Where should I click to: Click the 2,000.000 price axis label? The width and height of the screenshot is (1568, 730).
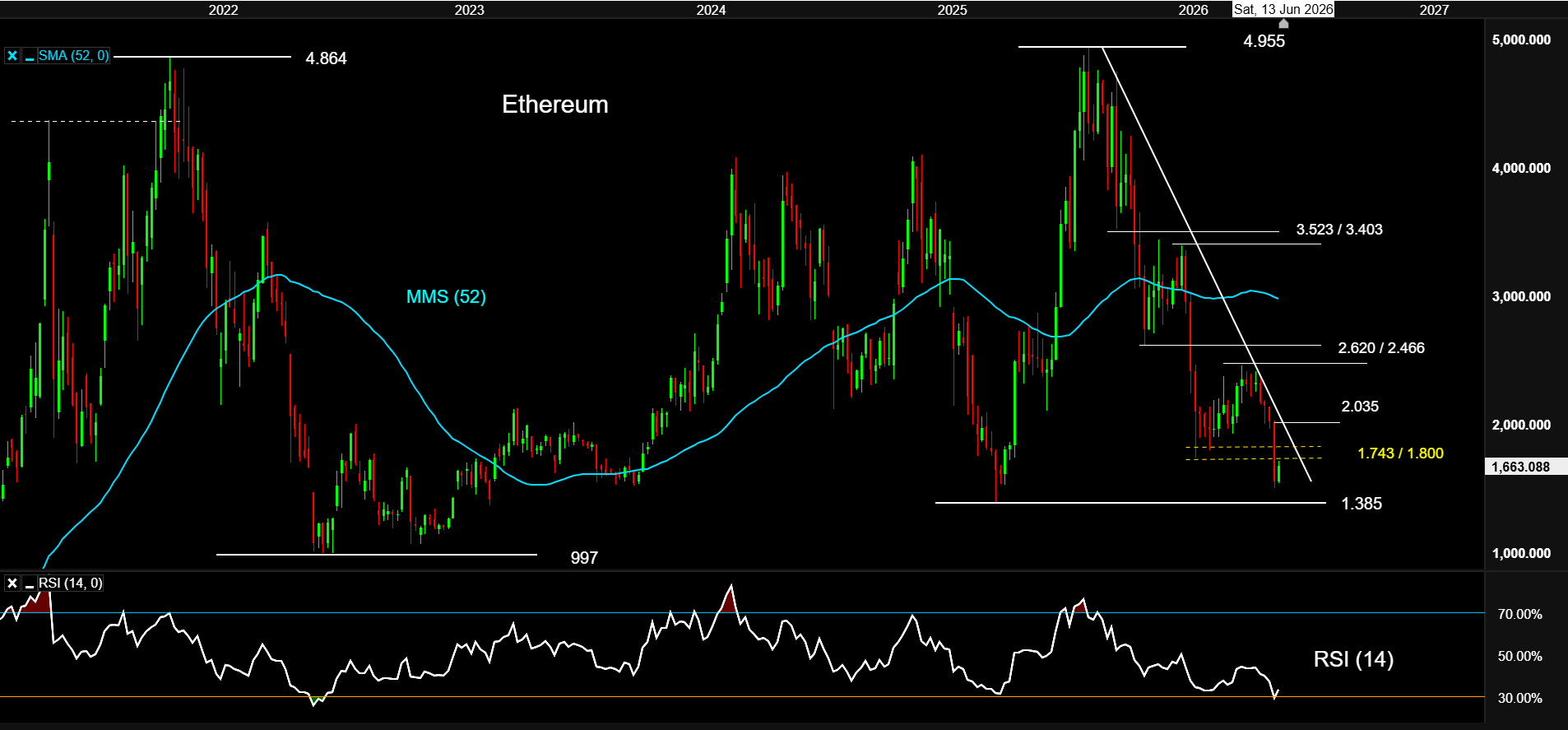1521,425
